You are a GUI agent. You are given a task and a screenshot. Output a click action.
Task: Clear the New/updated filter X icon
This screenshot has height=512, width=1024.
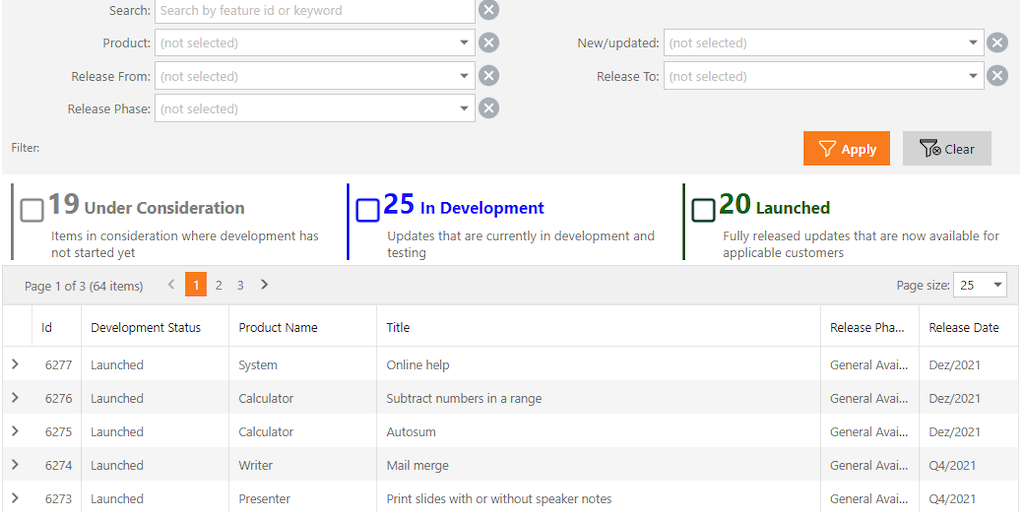click(x=997, y=43)
